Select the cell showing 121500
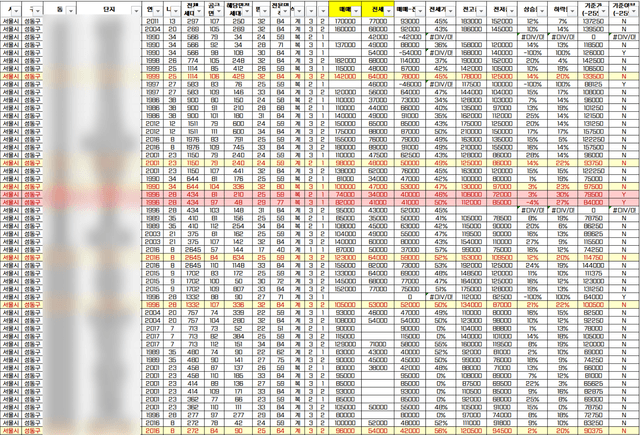 (x=593, y=116)
